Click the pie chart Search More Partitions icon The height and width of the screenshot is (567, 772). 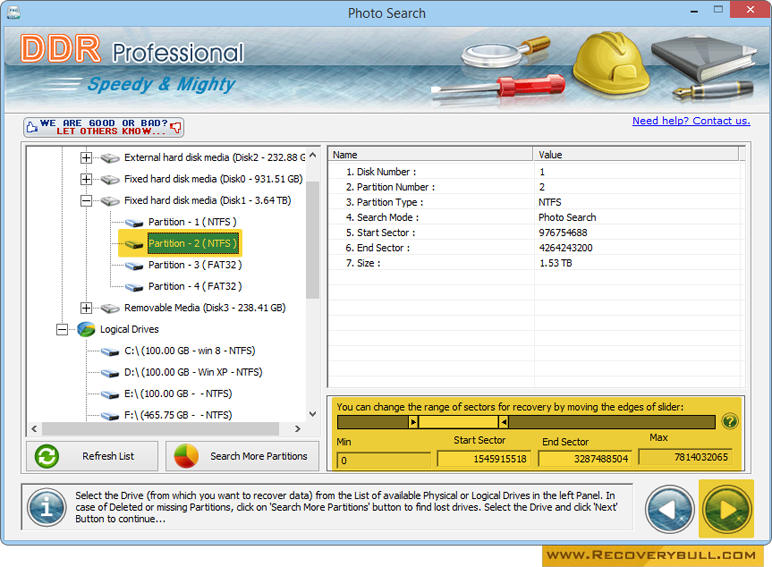coord(186,456)
